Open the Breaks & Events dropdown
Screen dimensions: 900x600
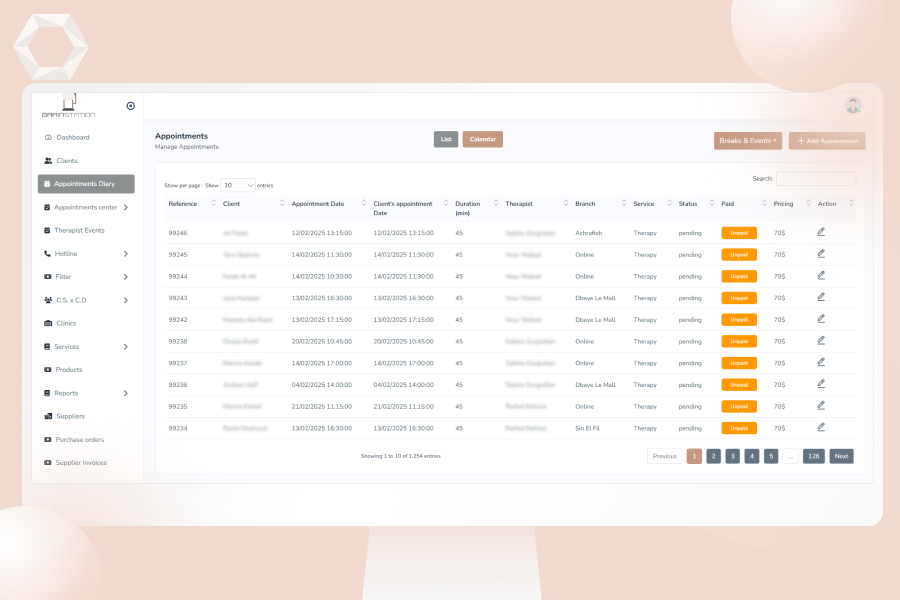[x=748, y=141]
